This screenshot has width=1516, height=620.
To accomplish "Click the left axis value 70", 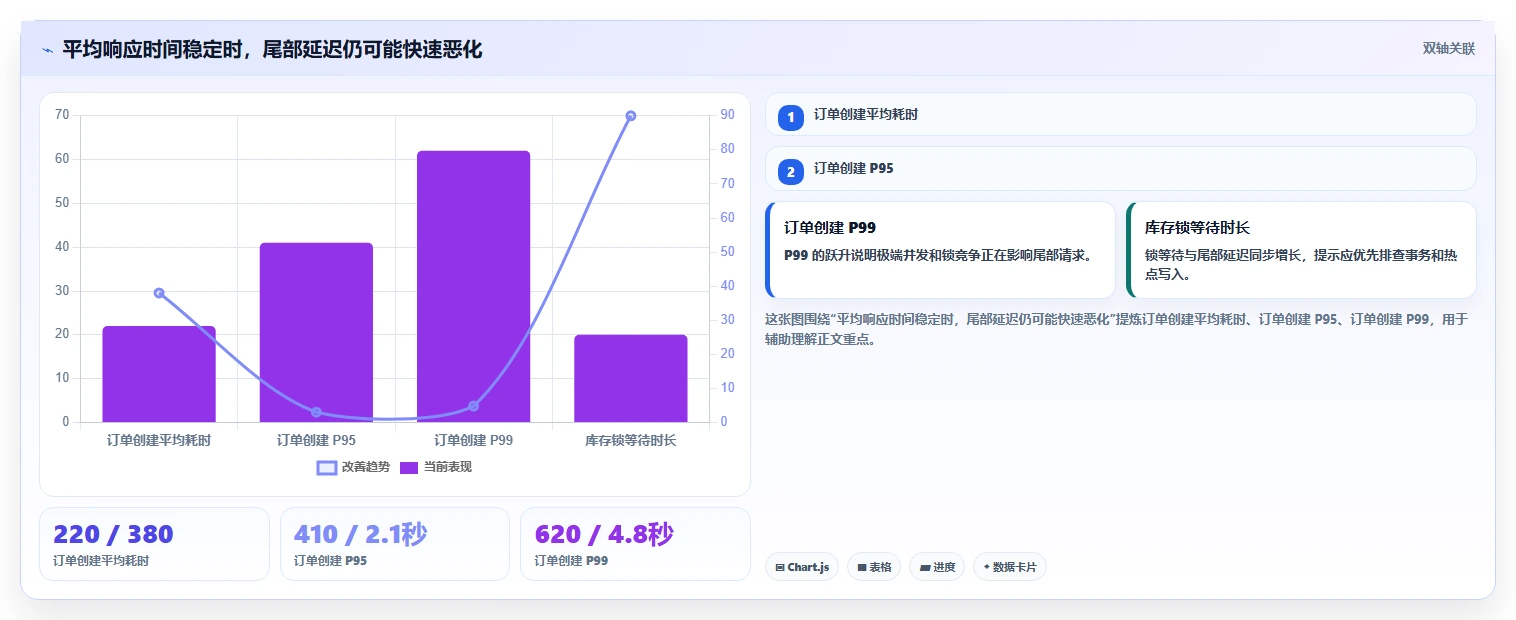I will point(62,115).
